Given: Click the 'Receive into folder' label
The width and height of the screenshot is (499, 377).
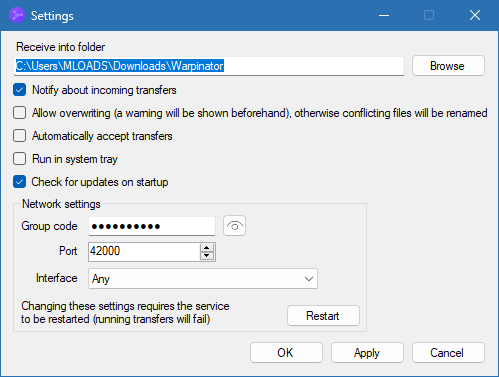Looking at the screenshot, I should point(60,47).
